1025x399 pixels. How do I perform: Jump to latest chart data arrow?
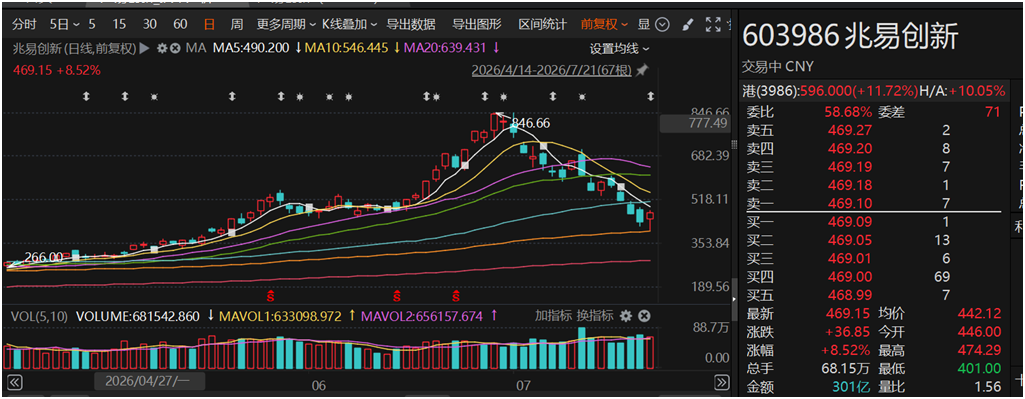tap(721, 383)
